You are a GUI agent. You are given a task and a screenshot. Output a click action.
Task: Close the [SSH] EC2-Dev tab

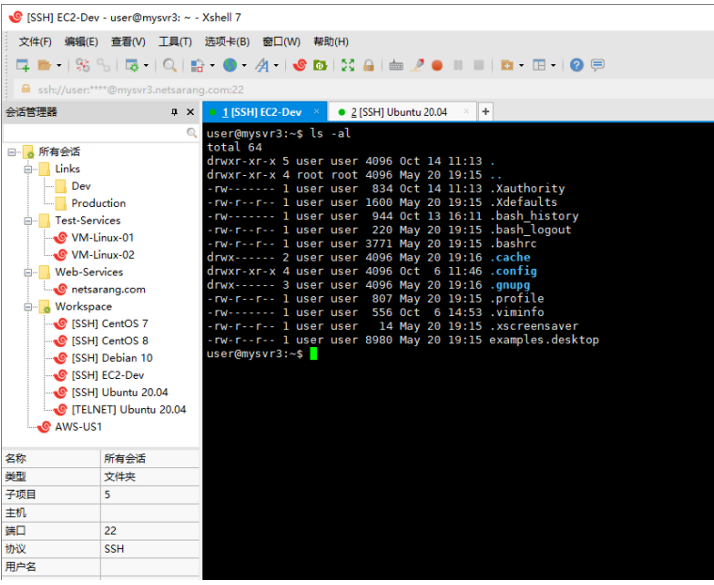(317, 111)
